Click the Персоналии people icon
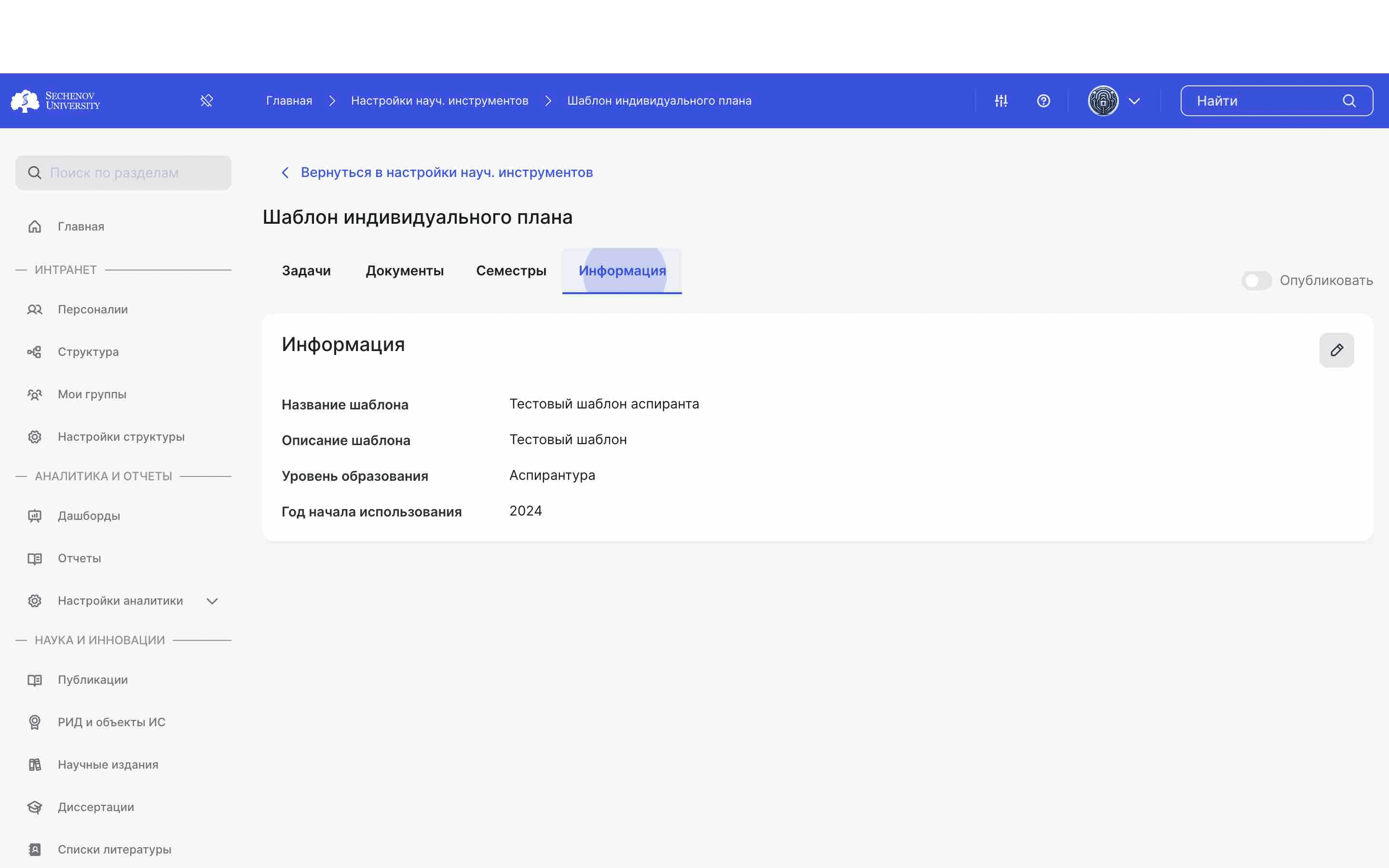The height and width of the screenshot is (868, 1389). click(34, 310)
